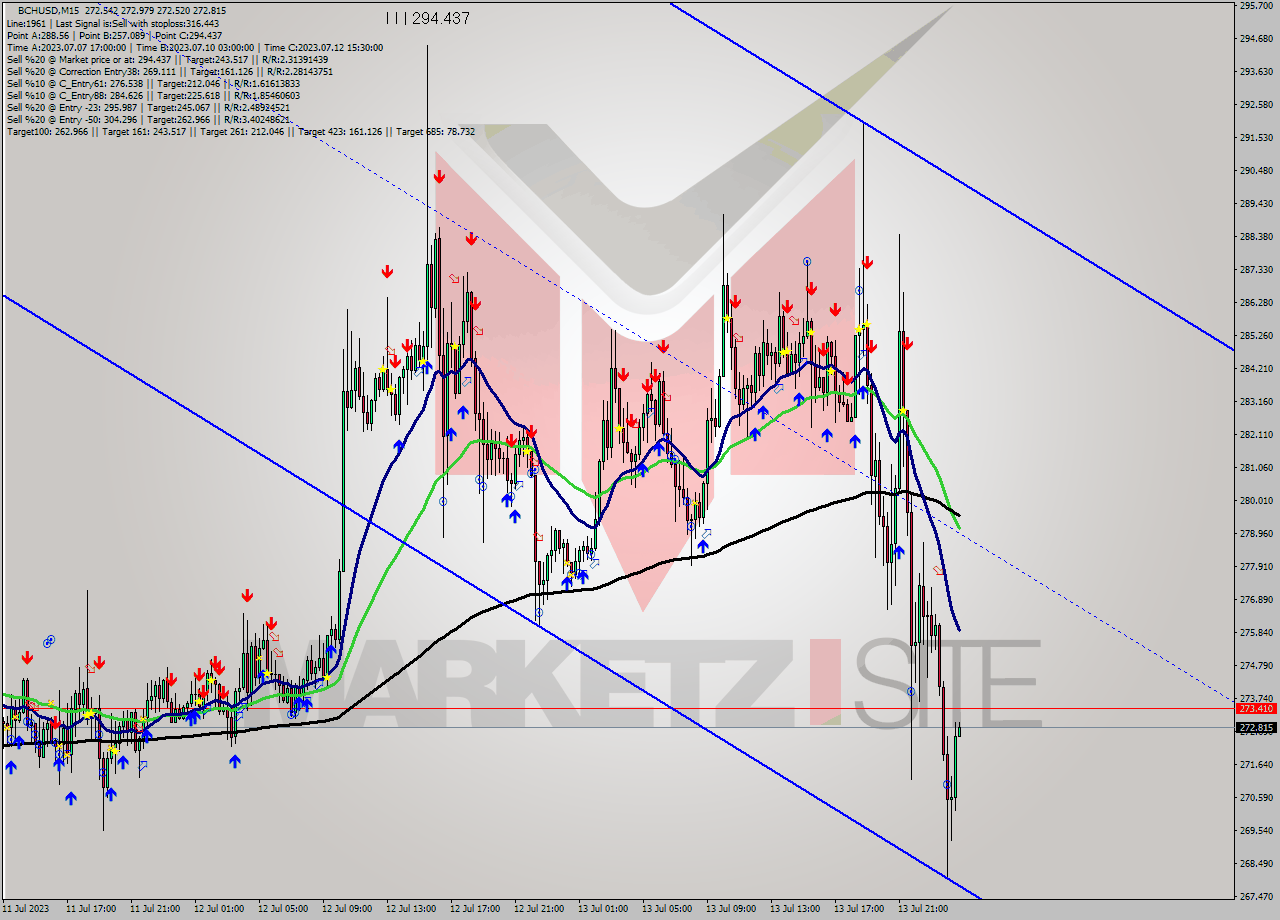1280x920 pixels.
Task: Click the 285.260 price axis label
Action: (1256, 336)
